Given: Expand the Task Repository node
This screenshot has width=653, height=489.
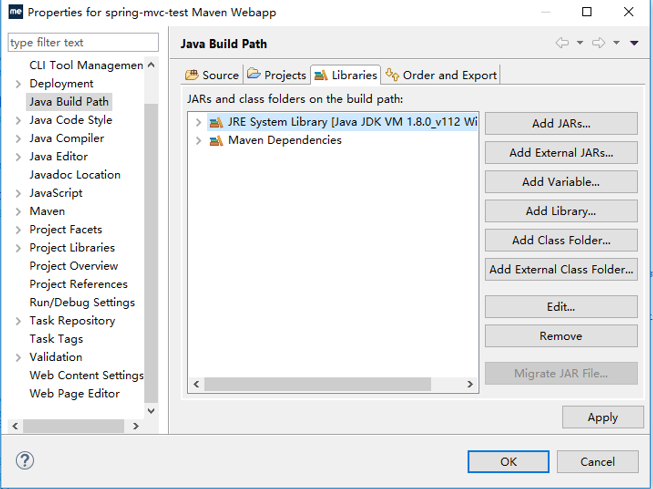Looking at the screenshot, I should [18, 321].
